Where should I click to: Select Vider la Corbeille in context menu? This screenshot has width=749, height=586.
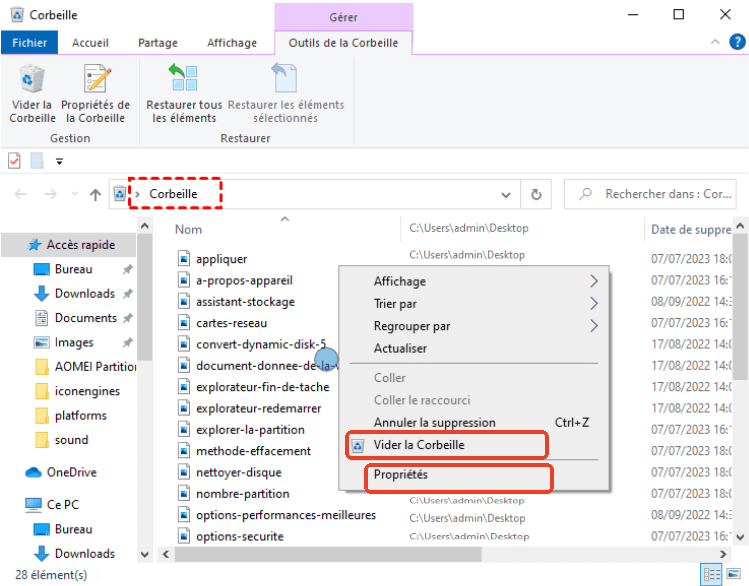tap(419, 445)
